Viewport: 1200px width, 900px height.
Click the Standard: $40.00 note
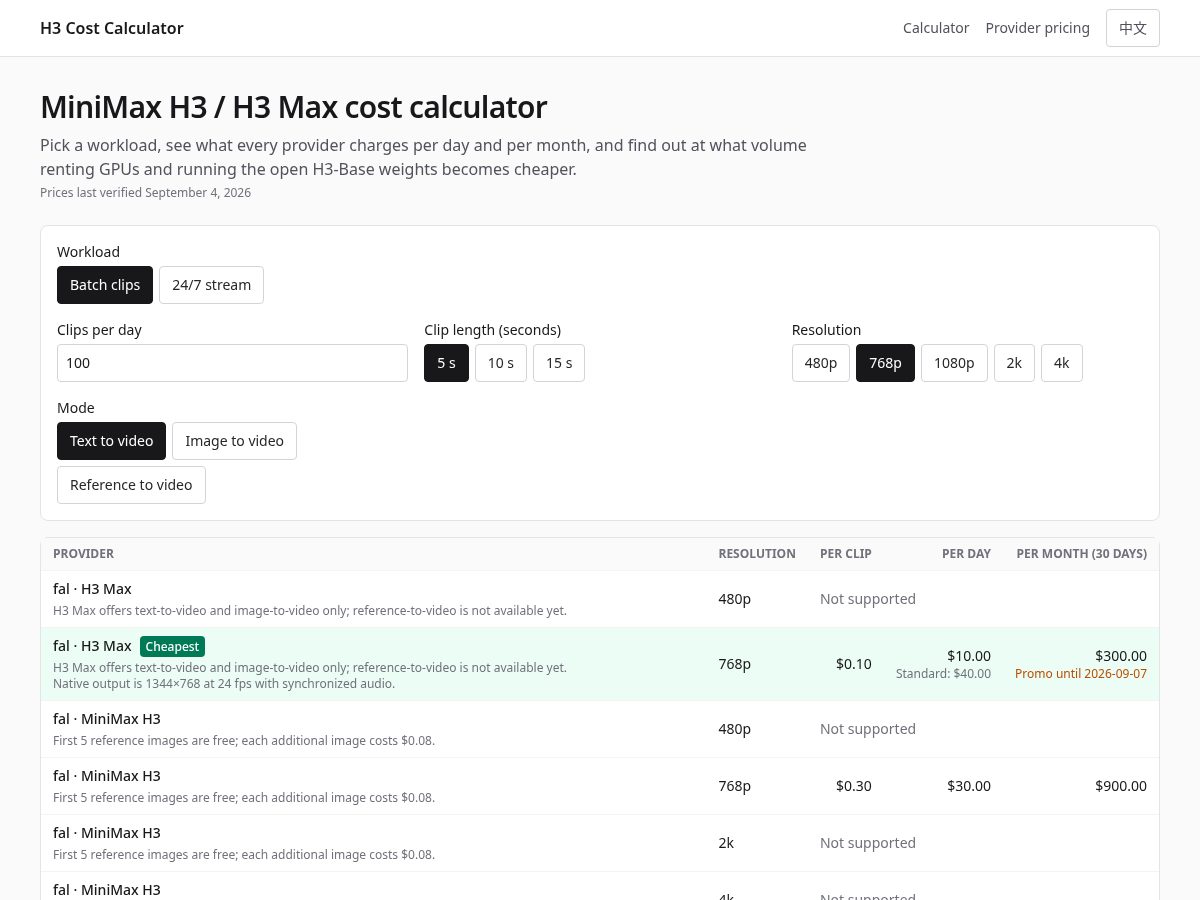(943, 674)
